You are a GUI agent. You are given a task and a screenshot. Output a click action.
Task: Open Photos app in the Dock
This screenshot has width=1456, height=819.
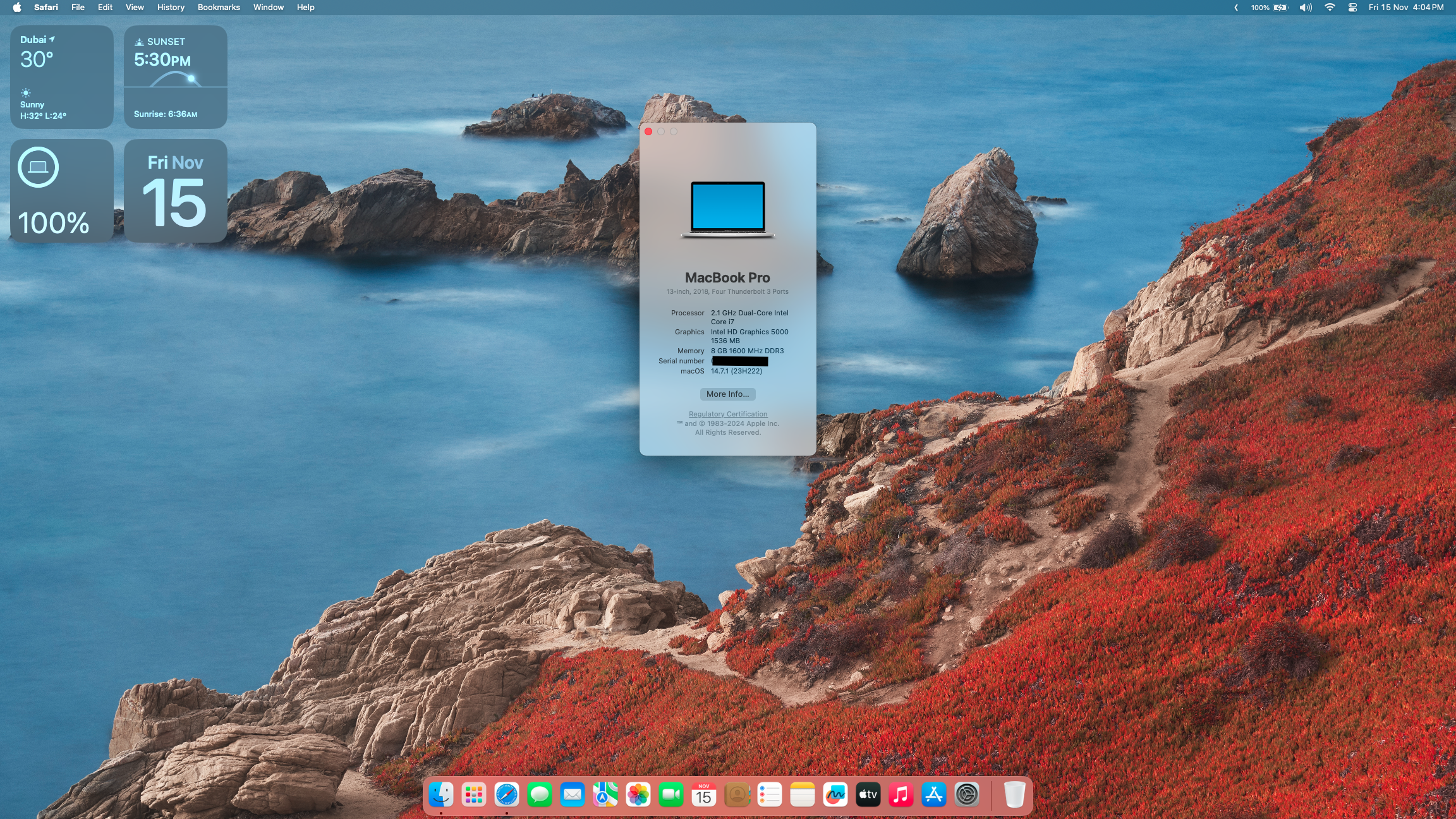[x=638, y=794]
